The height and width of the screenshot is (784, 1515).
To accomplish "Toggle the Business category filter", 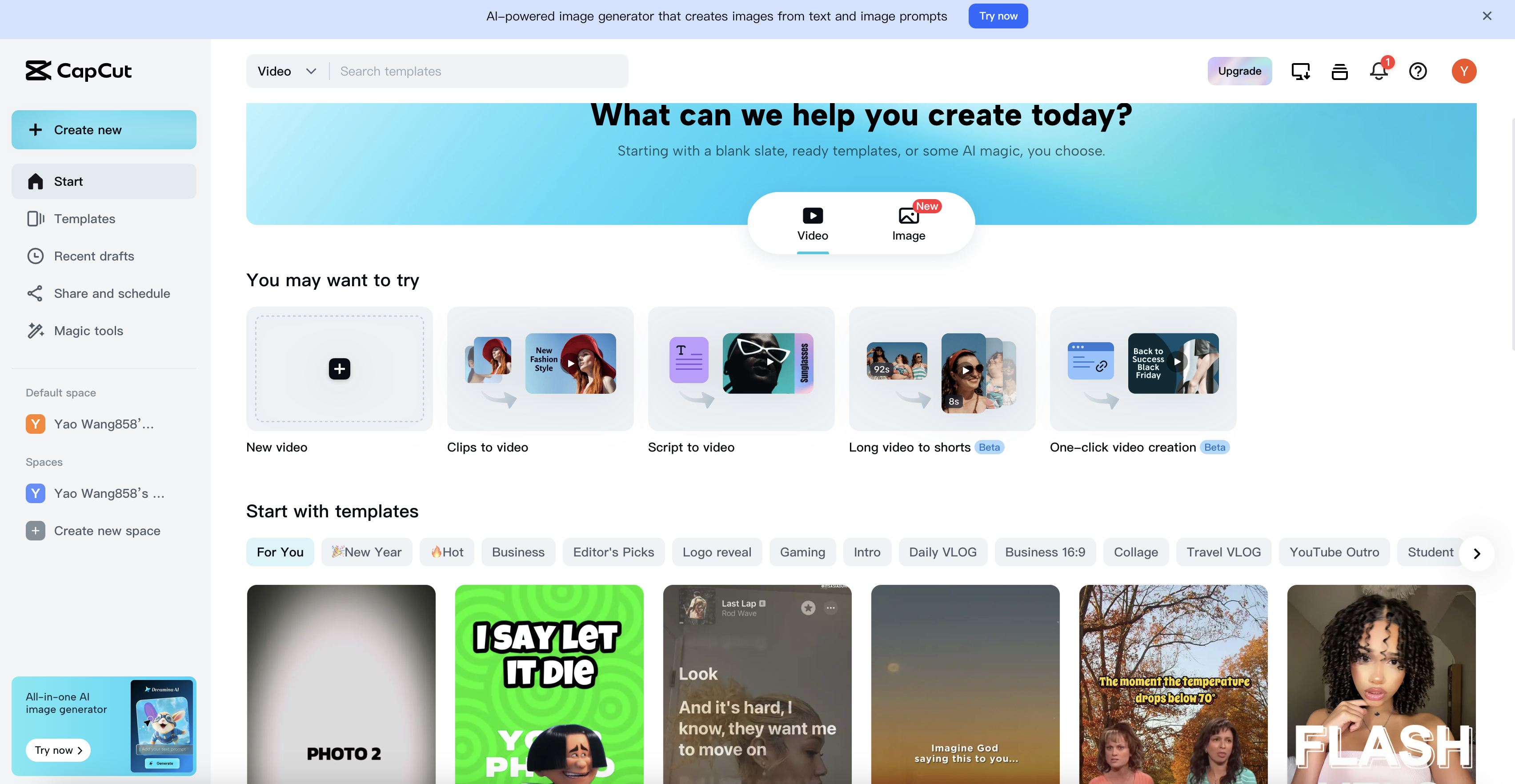I will [x=518, y=552].
